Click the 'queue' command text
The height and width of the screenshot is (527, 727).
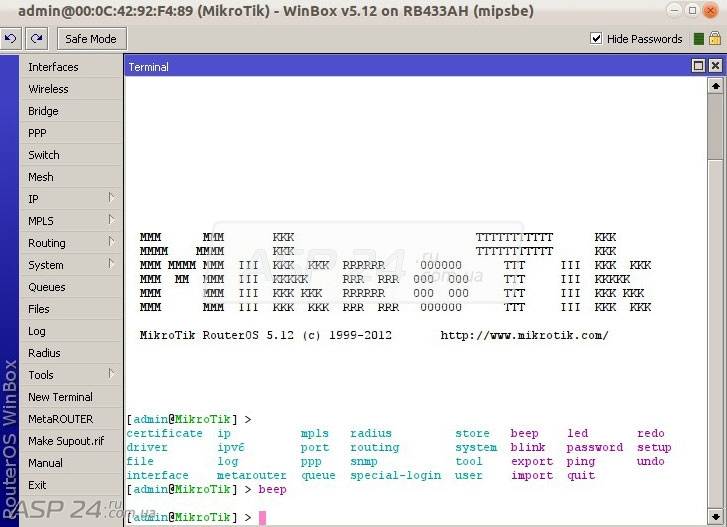coord(318,476)
